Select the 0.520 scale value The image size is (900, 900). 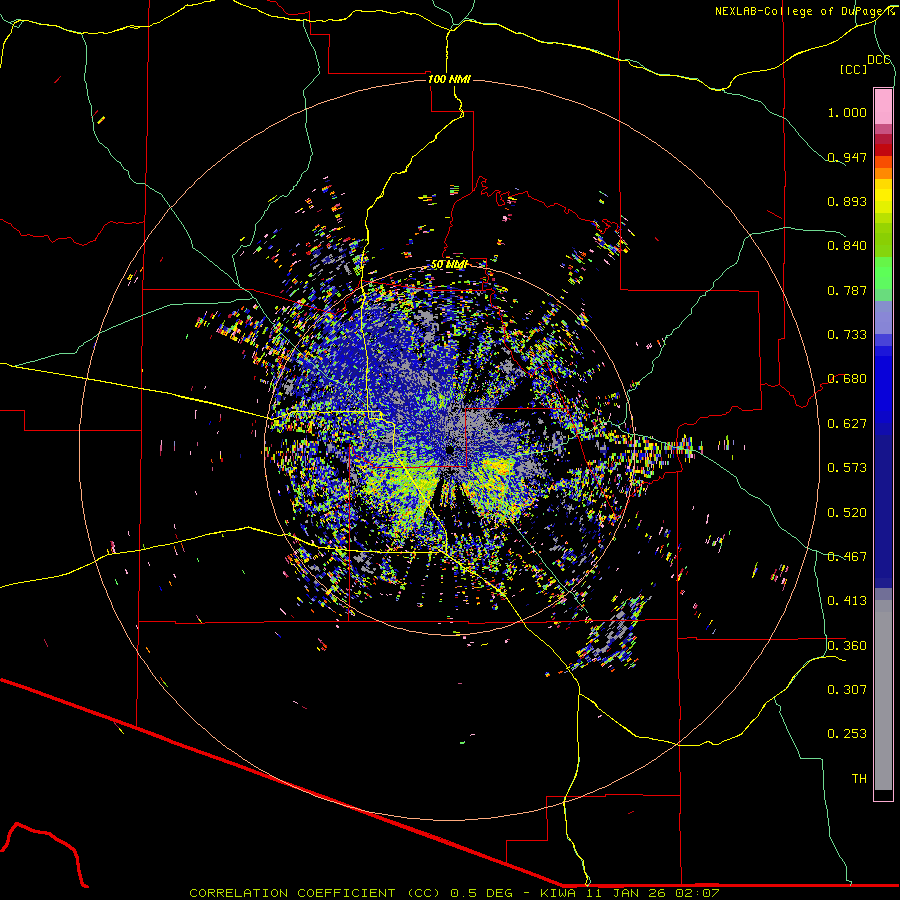pyautogui.click(x=847, y=513)
